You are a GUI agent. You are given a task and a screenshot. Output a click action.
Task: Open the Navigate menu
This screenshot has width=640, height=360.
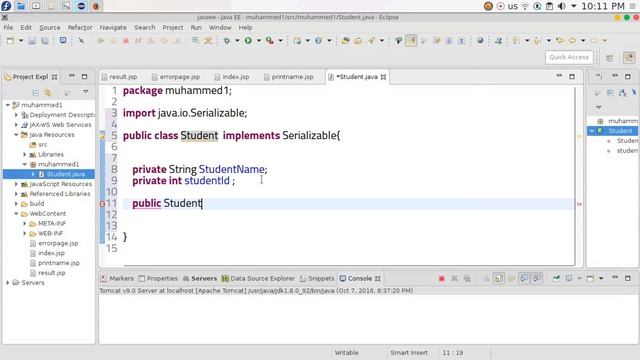pyautogui.click(x=113, y=27)
